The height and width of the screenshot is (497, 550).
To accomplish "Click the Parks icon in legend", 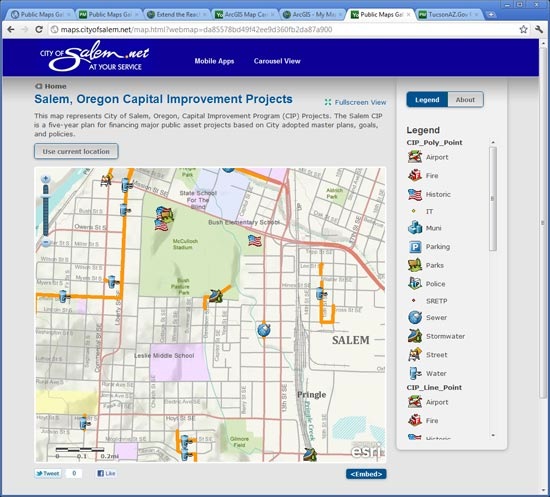I will tap(415, 265).
